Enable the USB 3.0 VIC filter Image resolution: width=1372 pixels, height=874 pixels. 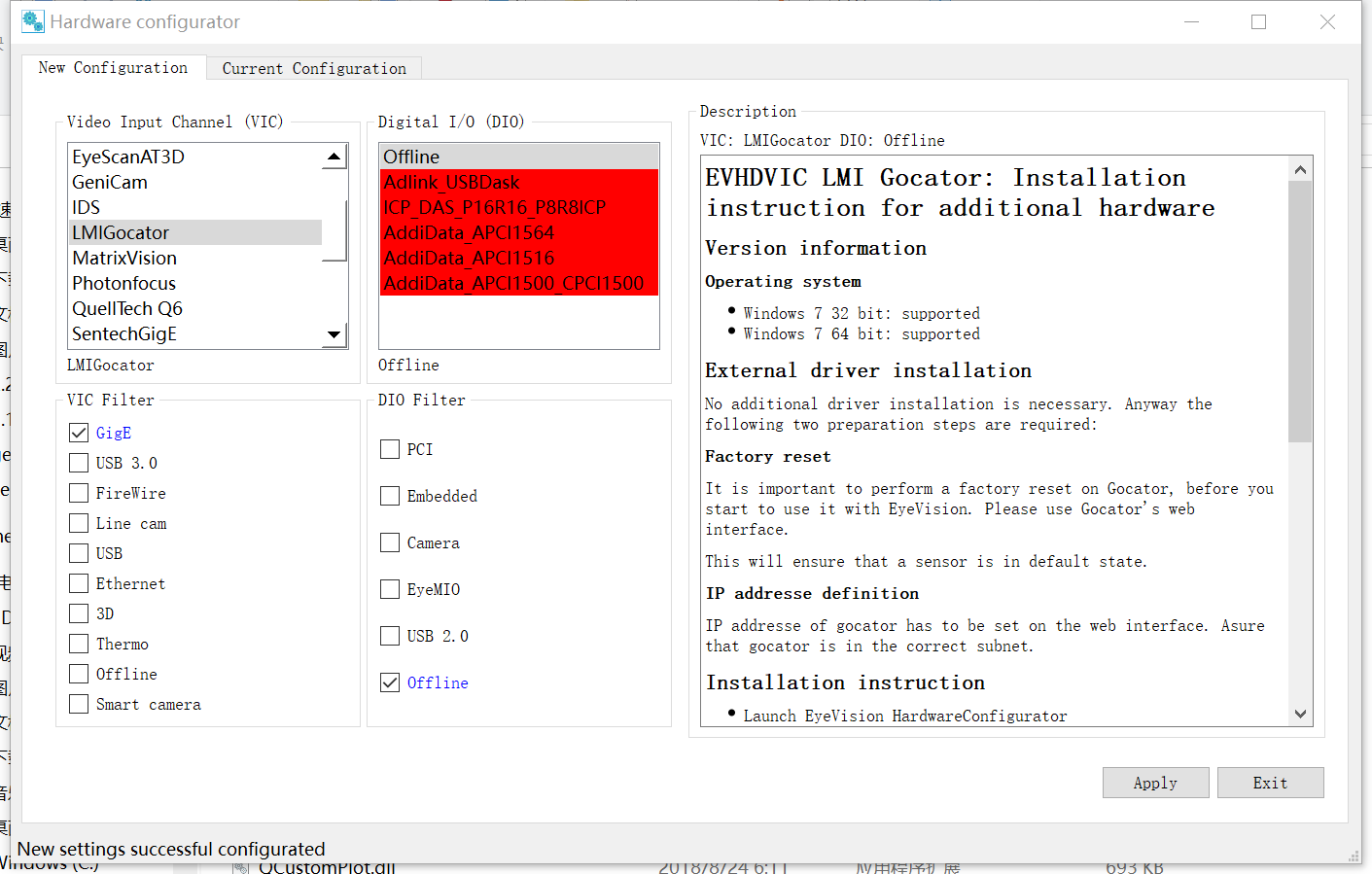(79, 463)
